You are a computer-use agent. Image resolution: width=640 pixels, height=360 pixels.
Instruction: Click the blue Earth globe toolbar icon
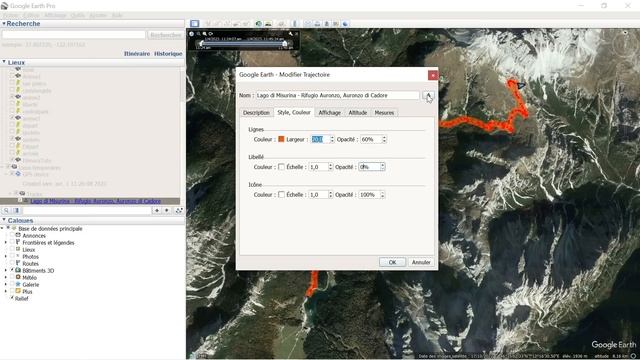coord(345,24)
